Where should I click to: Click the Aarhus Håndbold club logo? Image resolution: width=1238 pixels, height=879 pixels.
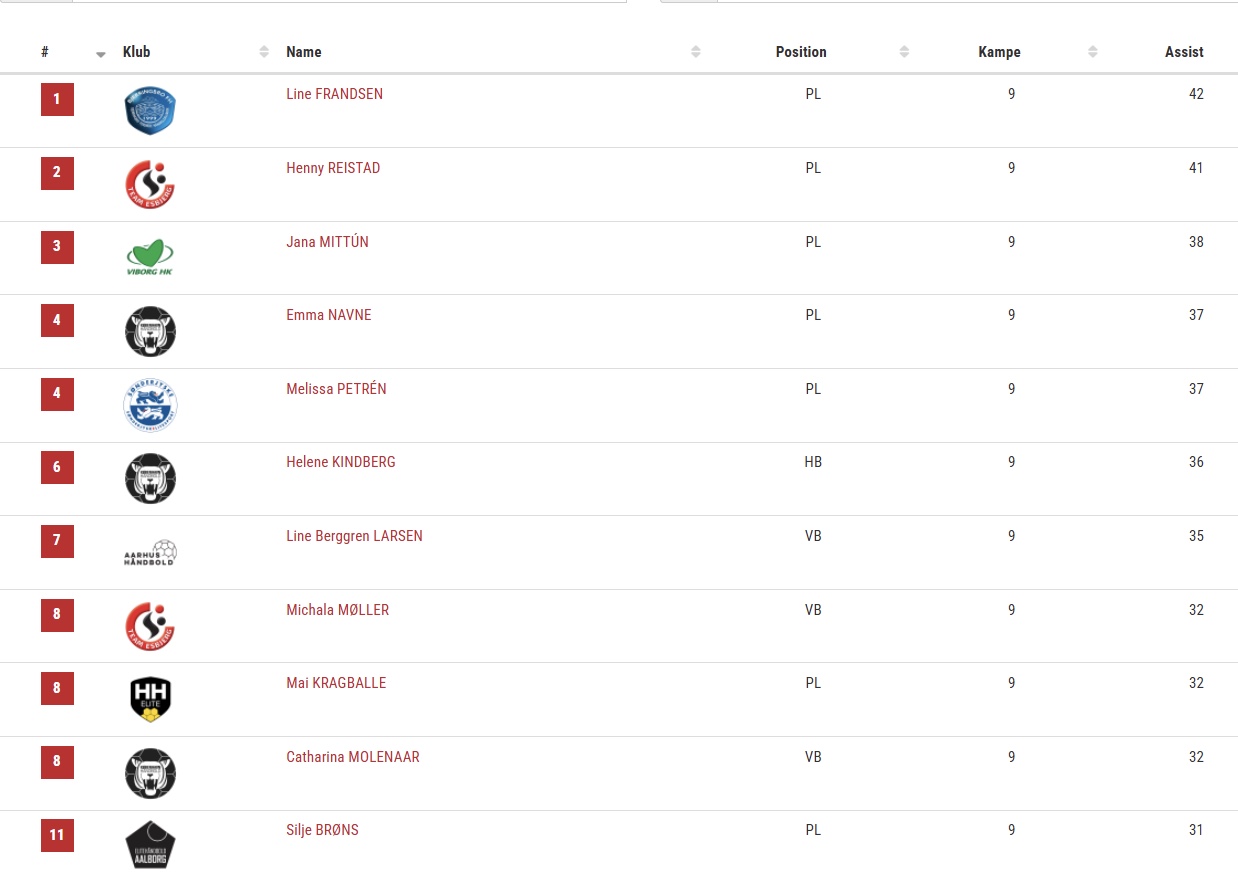coord(150,553)
